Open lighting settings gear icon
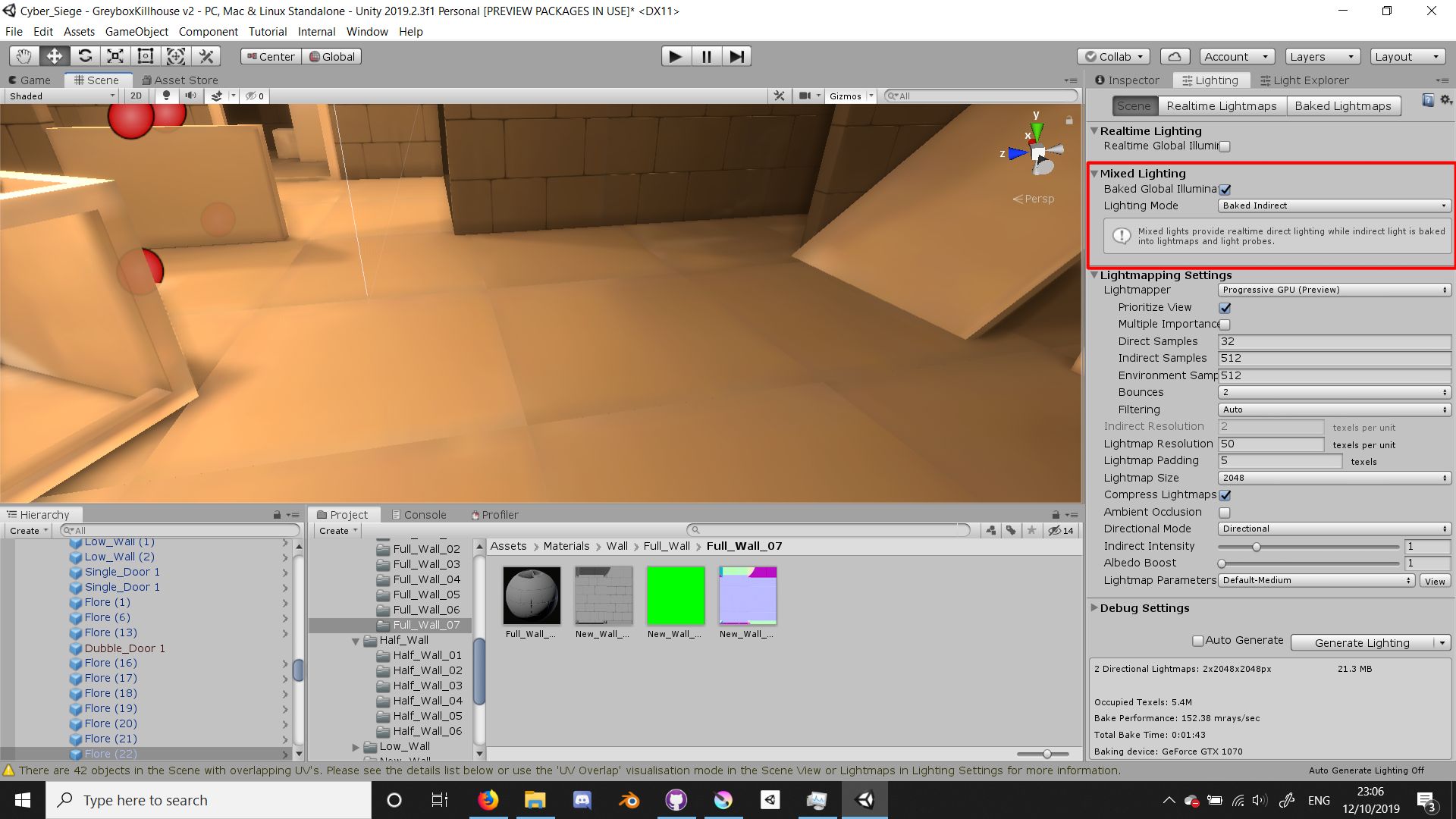 (1445, 100)
